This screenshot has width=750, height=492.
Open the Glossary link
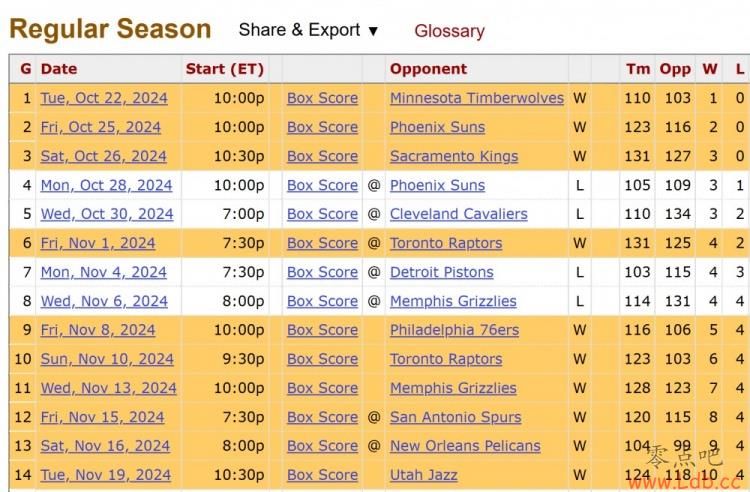449,31
